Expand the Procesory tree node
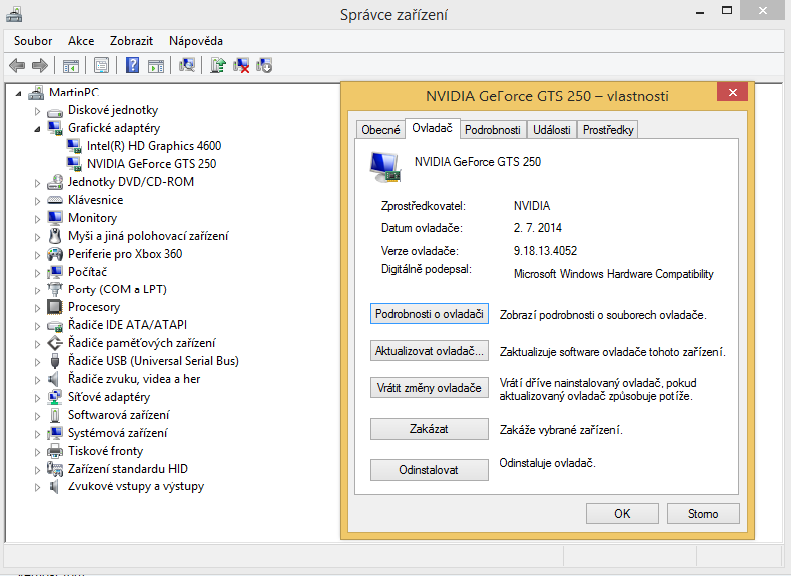 coord(38,308)
